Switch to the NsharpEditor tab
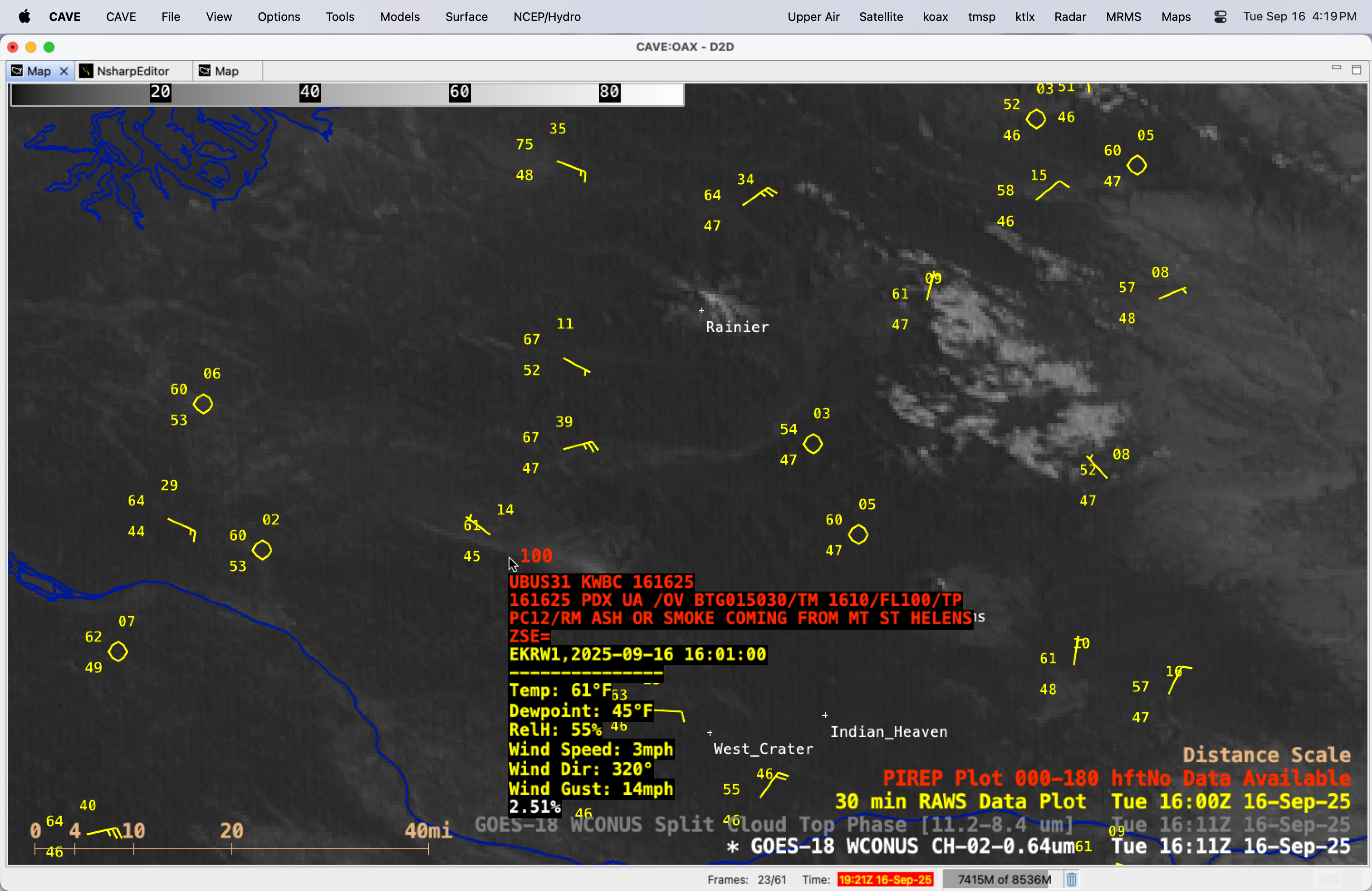Screen dimensions: 1372x891 click(132, 71)
